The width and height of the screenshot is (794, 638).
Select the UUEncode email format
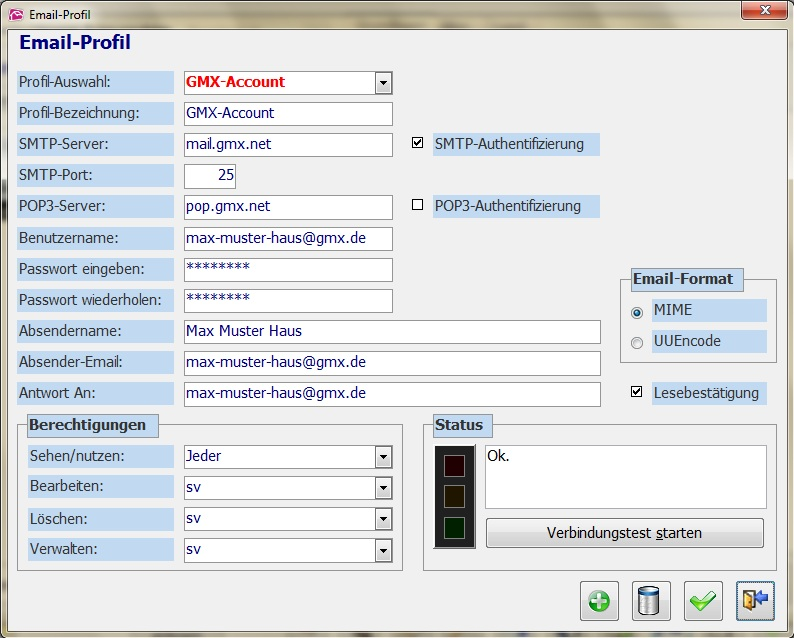point(637,342)
